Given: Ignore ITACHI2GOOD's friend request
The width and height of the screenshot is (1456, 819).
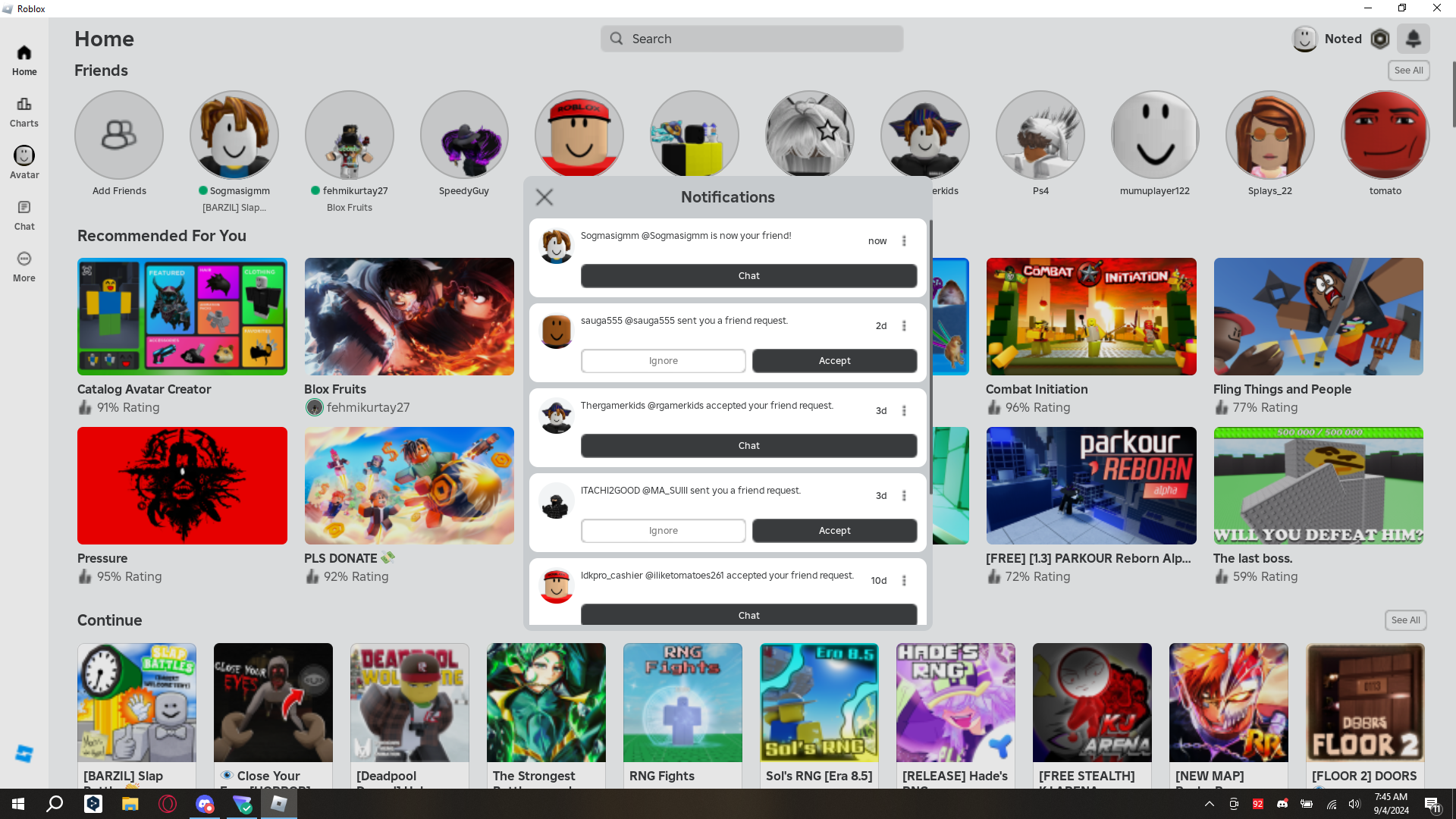Looking at the screenshot, I should click(663, 531).
